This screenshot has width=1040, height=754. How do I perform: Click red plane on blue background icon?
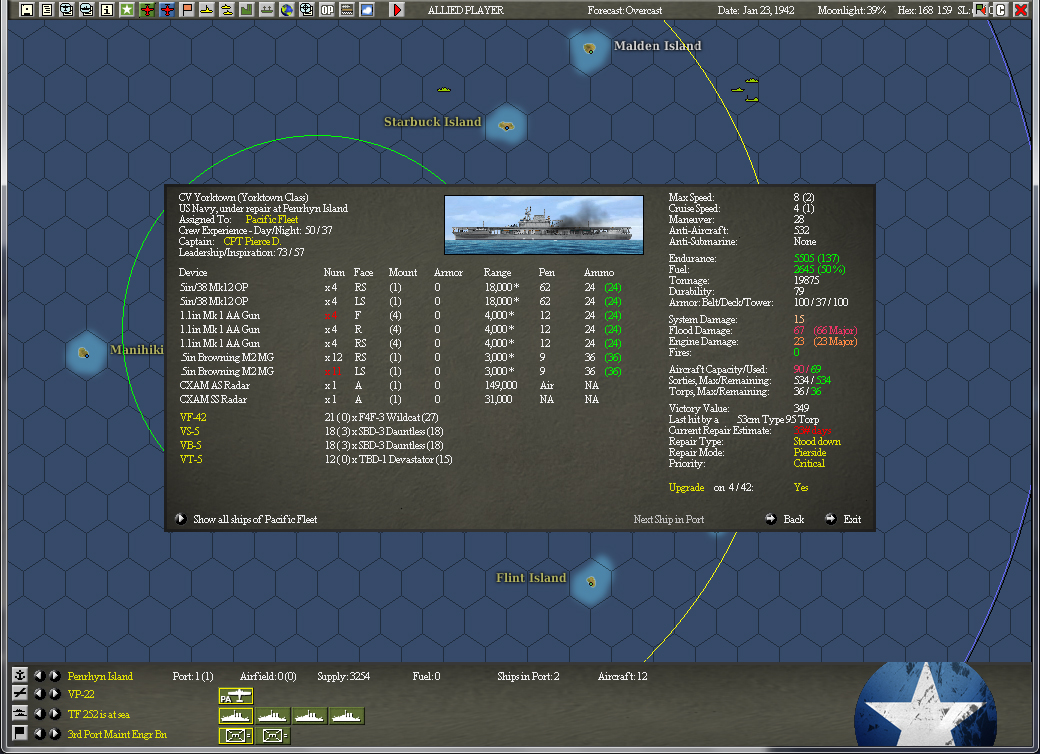[x=167, y=10]
